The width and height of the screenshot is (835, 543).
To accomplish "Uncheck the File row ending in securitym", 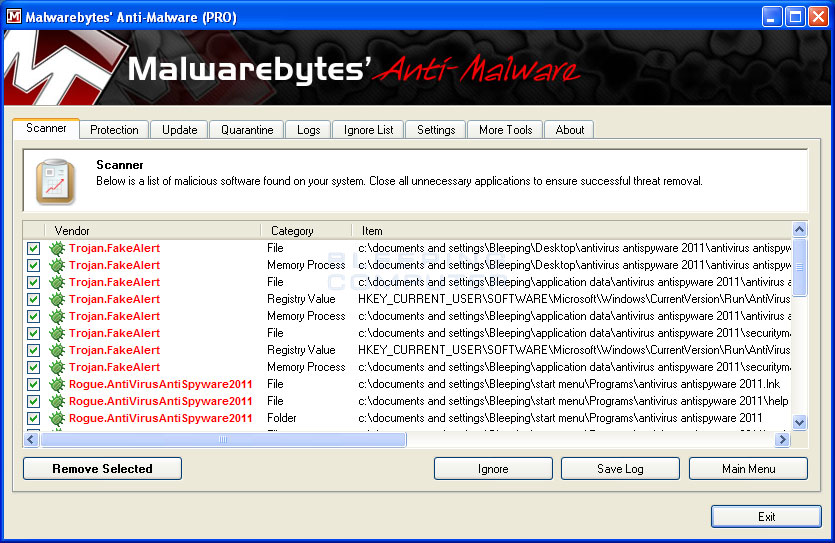I will [34, 333].
